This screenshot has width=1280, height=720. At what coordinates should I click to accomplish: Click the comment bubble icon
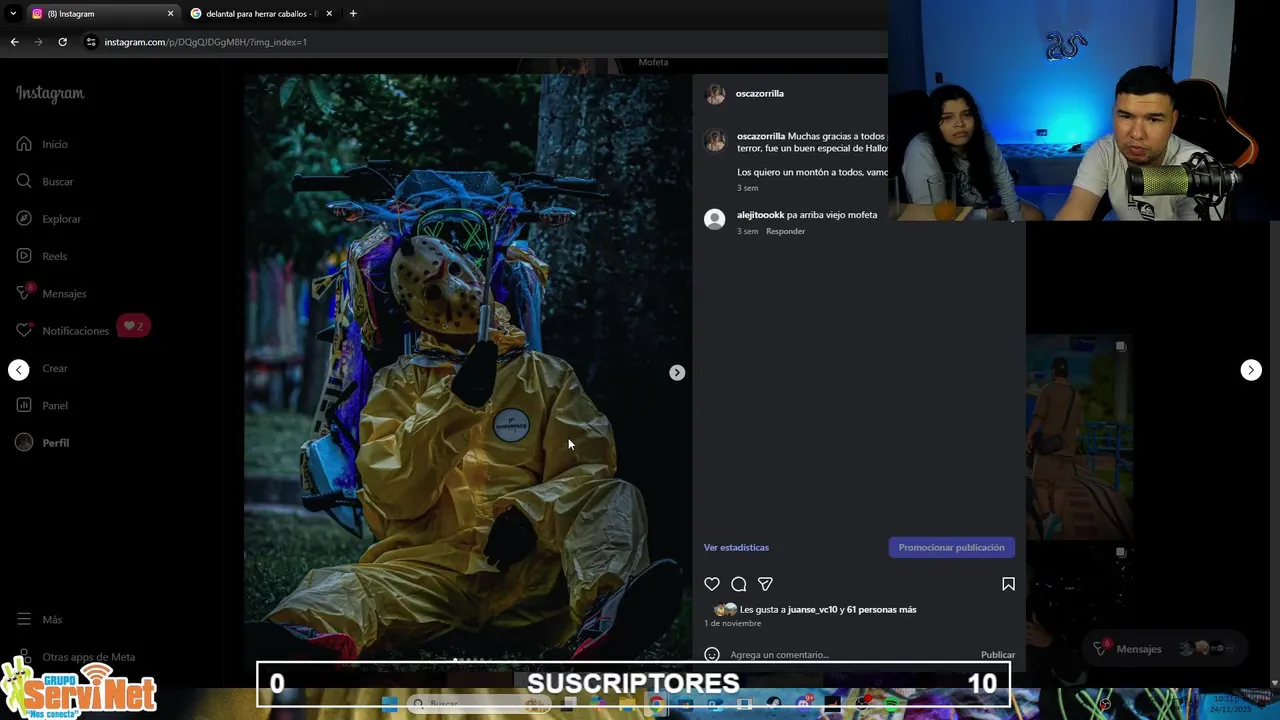(739, 584)
